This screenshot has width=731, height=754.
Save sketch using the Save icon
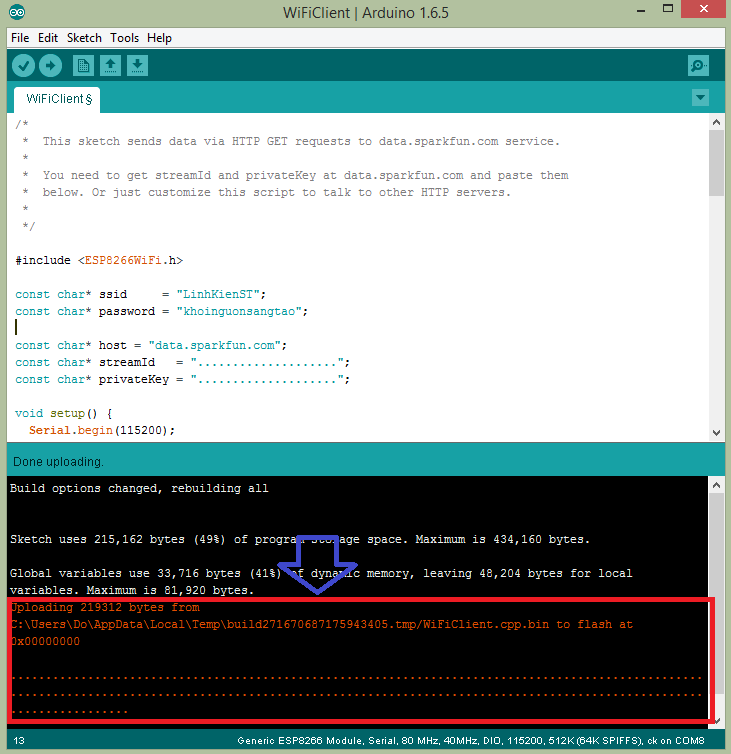pos(138,65)
